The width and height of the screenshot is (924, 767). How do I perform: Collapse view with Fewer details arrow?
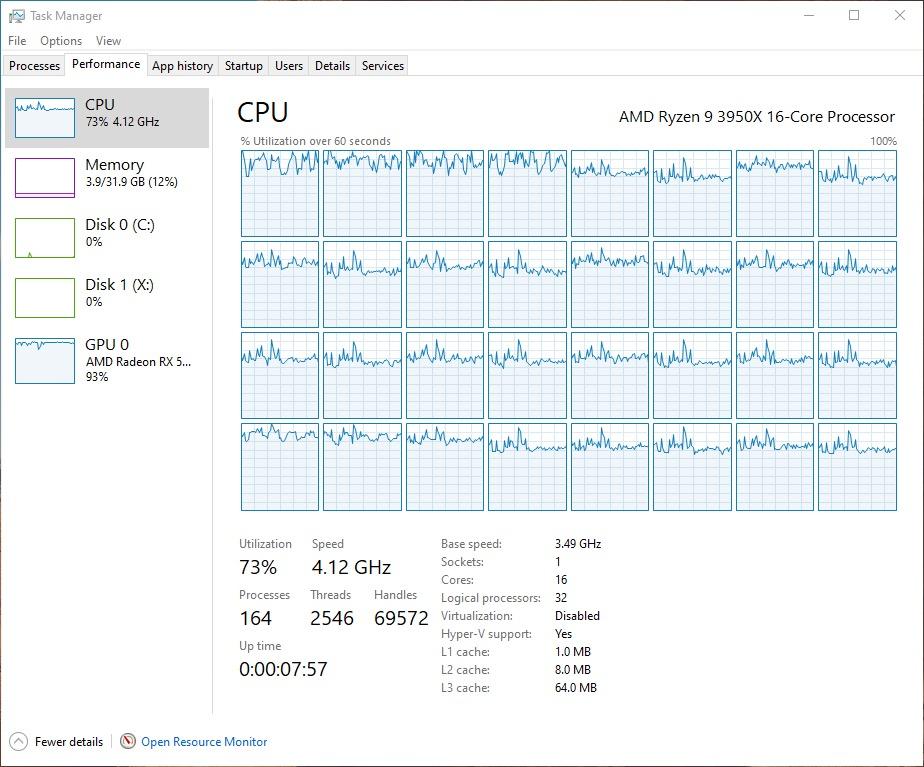click(x=18, y=742)
